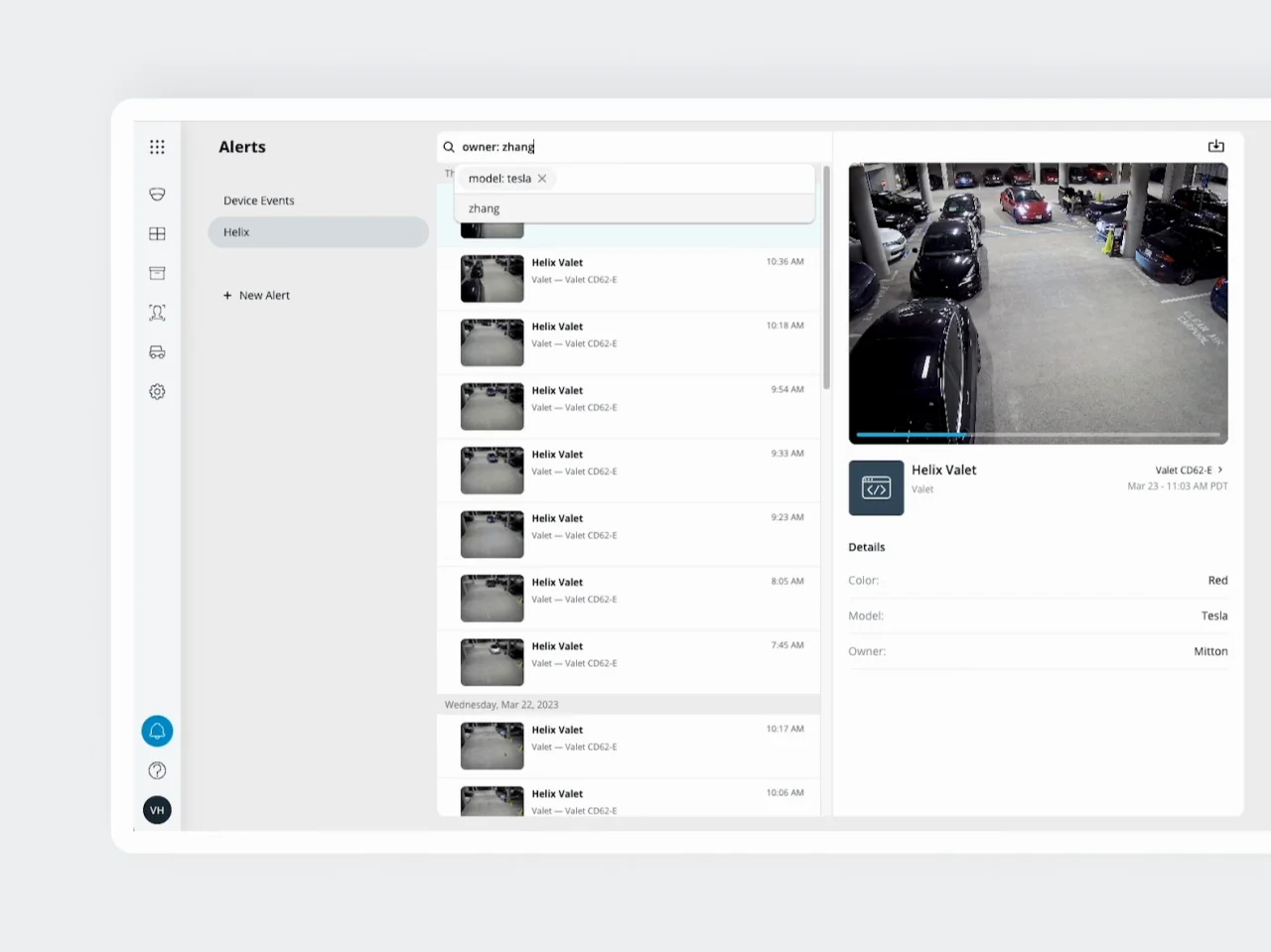Click the owner: zhang search field
The image size is (1271, 952).
[634, 147]
